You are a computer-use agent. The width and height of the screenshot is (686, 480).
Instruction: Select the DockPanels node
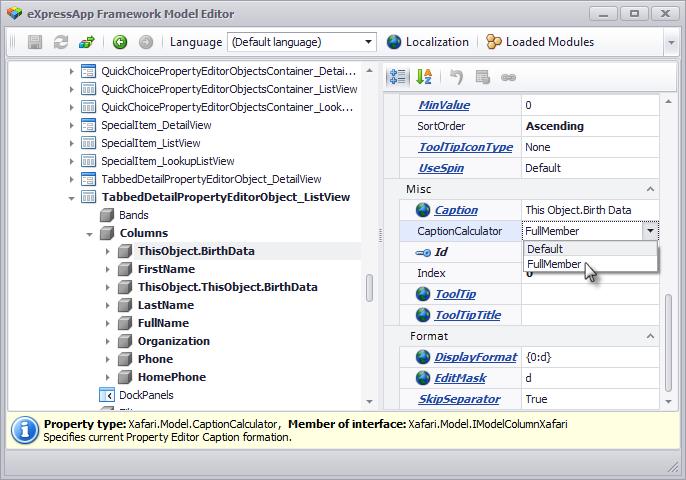point(146,395)
